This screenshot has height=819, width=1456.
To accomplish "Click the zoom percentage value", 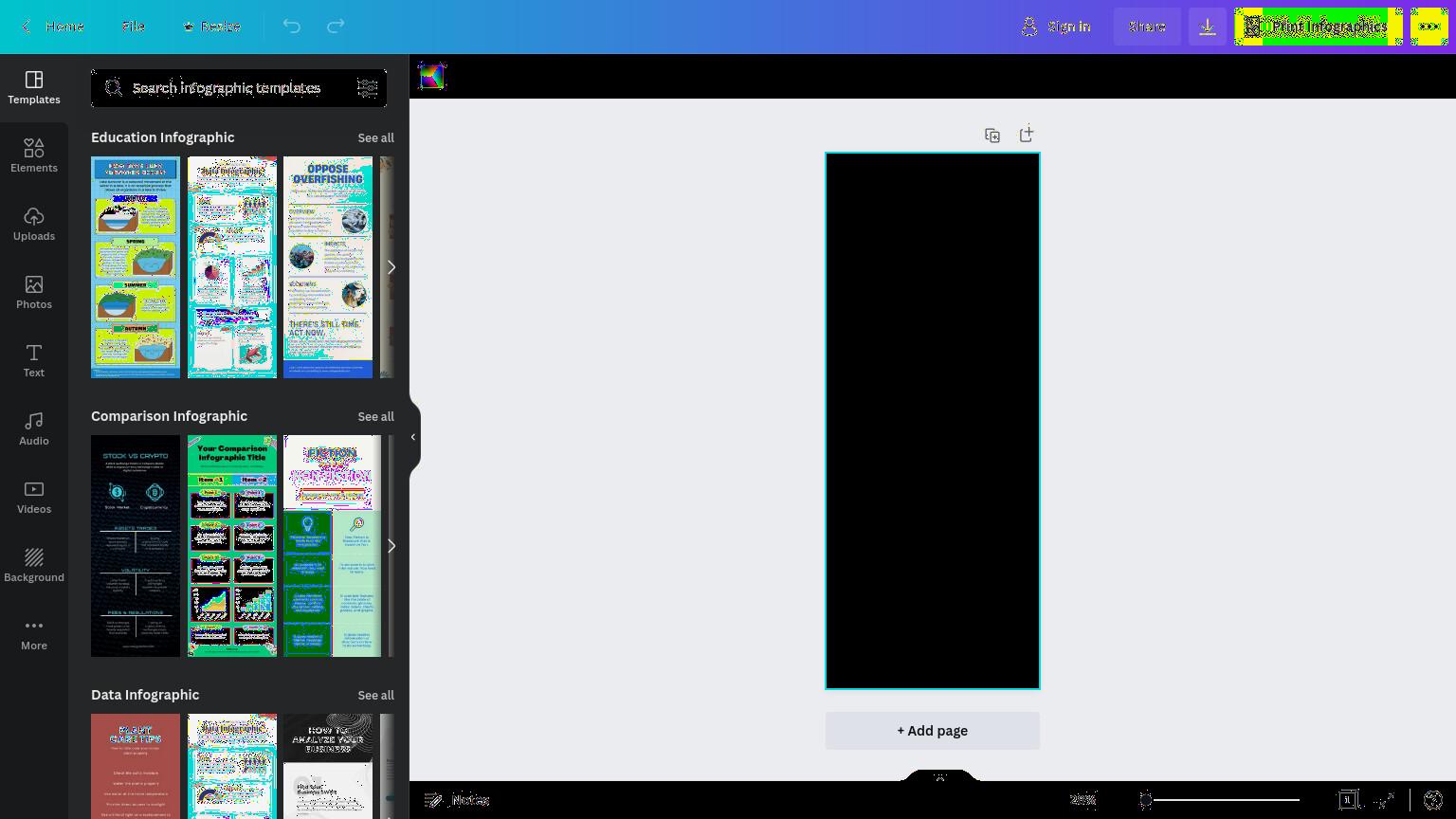I will [x=1083, y=800].
